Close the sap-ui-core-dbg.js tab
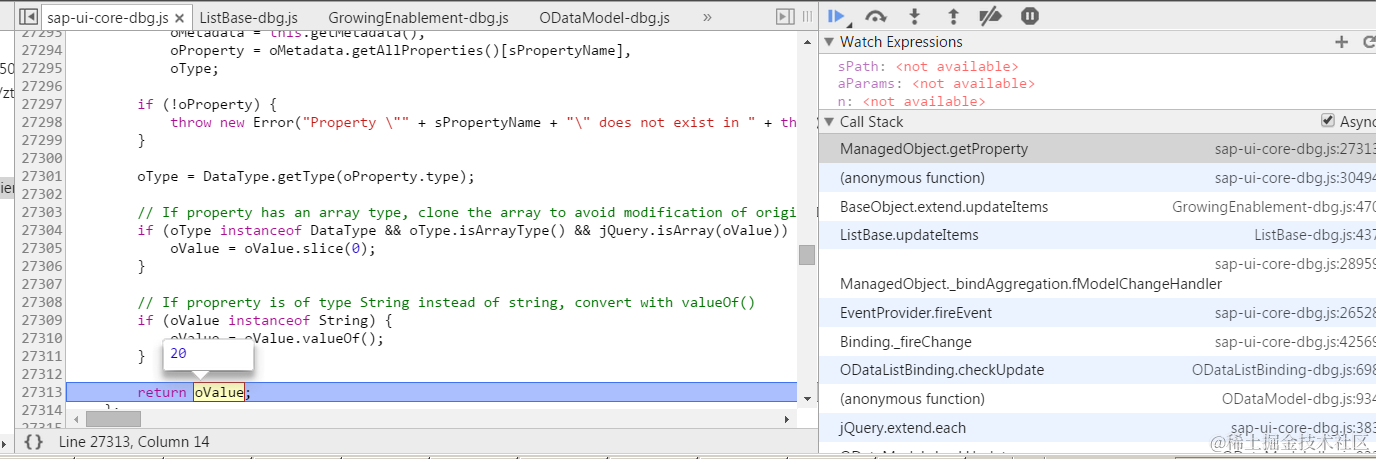 [x=179, y=18]
